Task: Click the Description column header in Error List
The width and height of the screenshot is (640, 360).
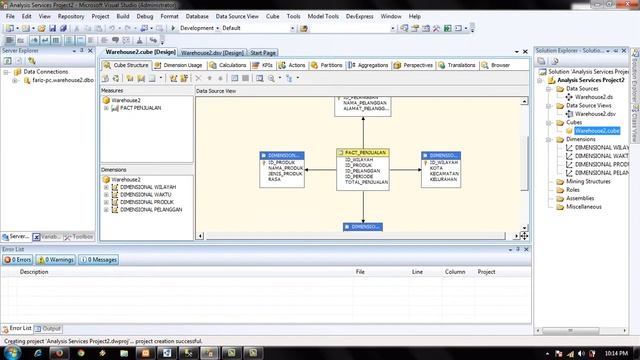Action: (x=34, y=272)
